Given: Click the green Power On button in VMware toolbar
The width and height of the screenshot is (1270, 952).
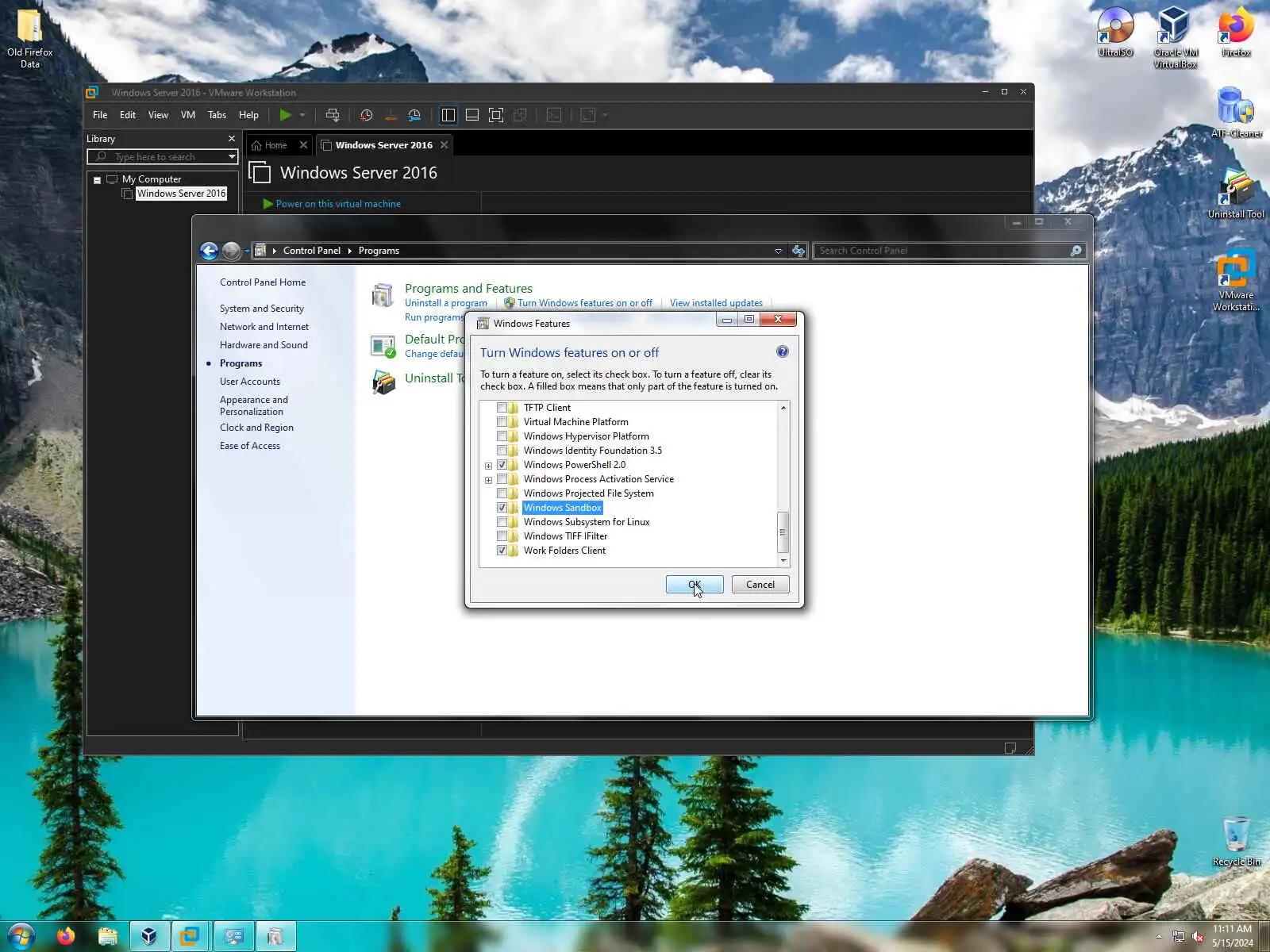Looking at the screenshot, I should click(286, 115).
